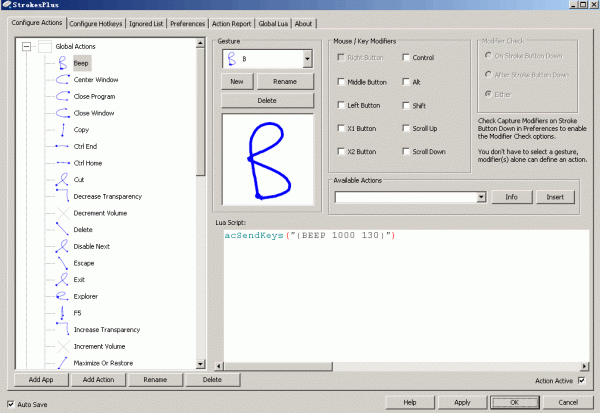Screen dimensions: 600x413
Task: Collapse the Global Actions tree node
Action: 26,46
